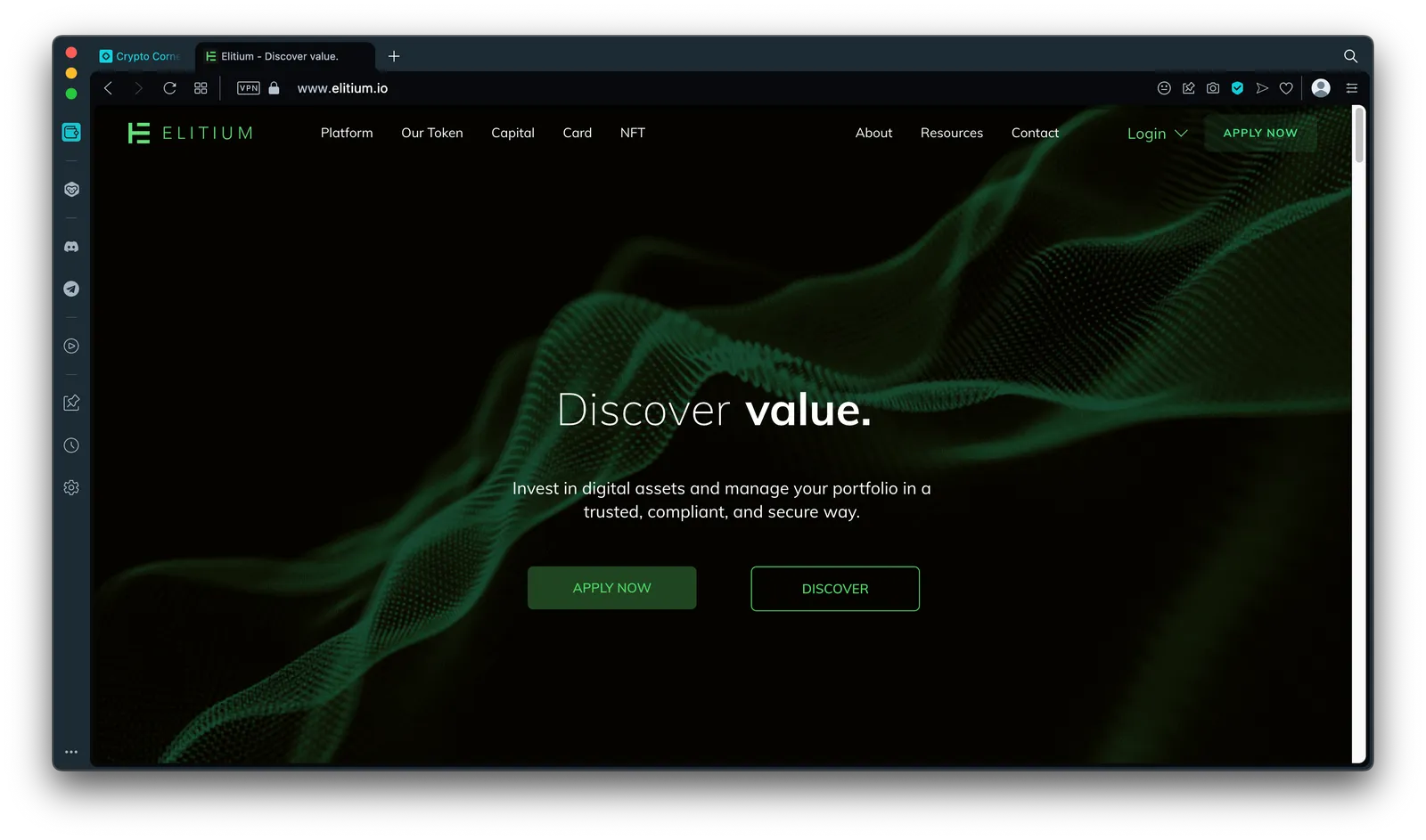Open Settings gear in the sidebar
Viewport: 1426px width, 840px height.
pyautogui.click(x=71, y=487)
